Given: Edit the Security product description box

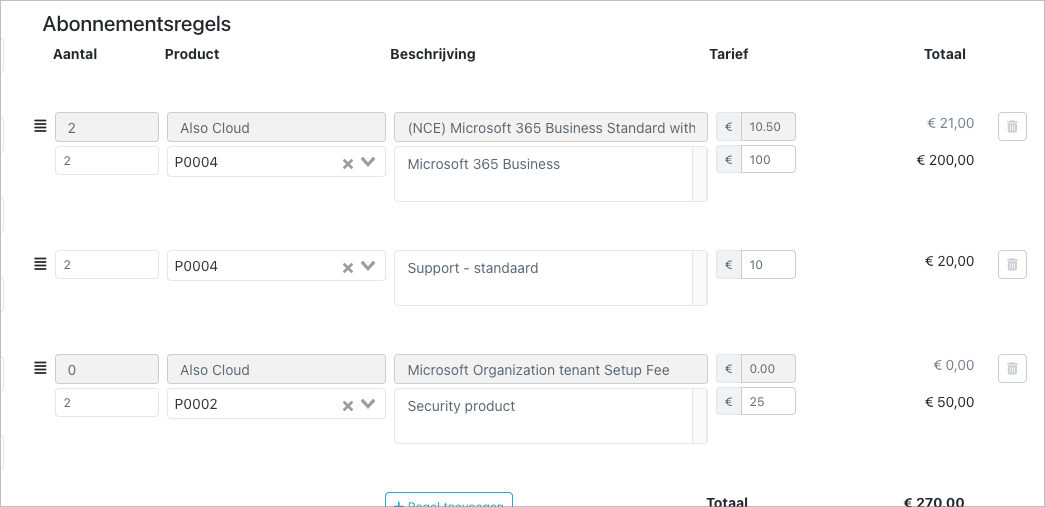Looking at the screenshot, I should coord(550,416).
